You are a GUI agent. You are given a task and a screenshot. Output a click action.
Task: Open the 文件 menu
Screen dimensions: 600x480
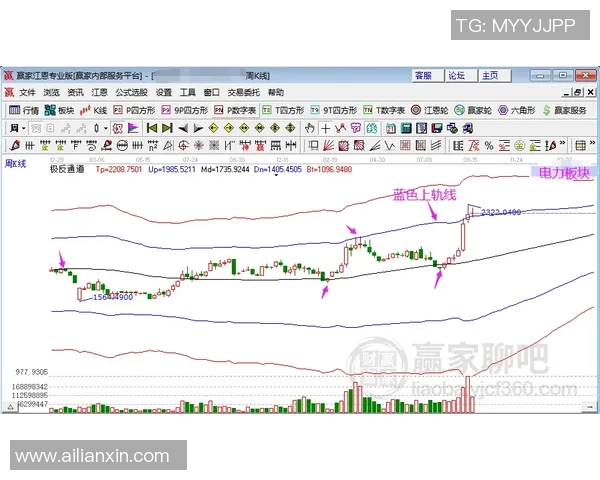[x=27, y=92]
